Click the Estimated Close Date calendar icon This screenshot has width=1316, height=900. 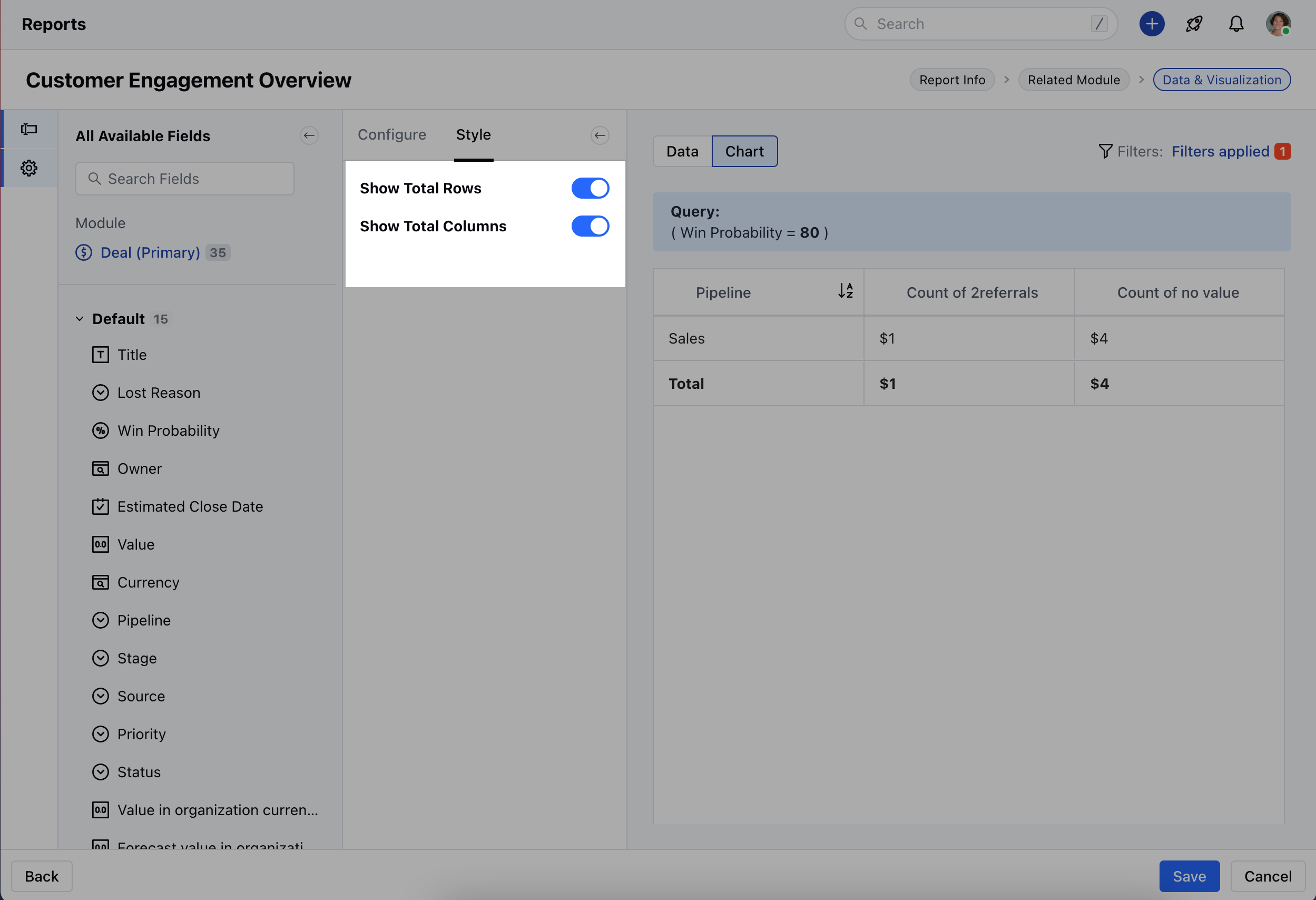100,506
